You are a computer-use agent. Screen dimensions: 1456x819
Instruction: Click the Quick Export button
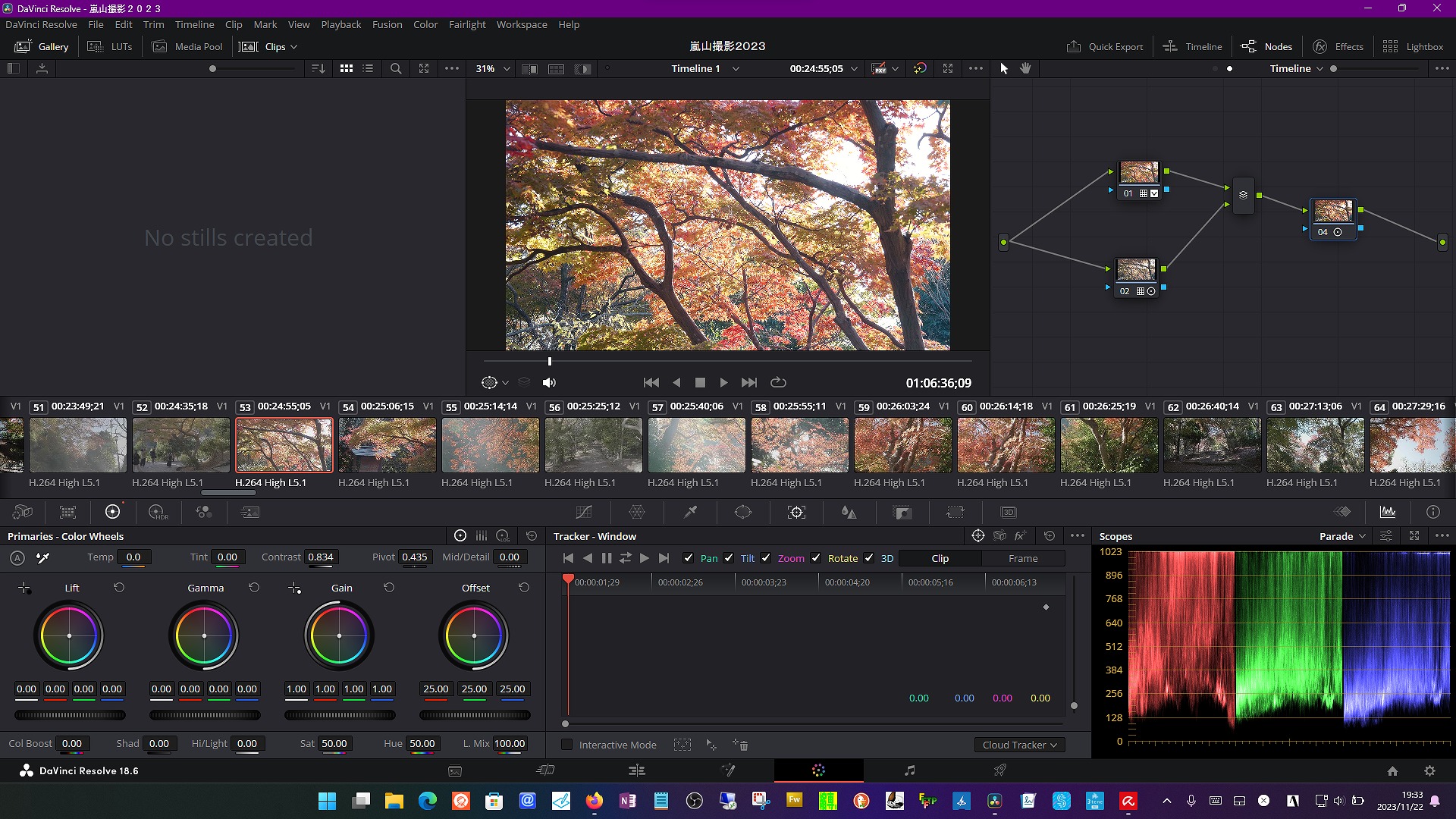[x=1105, y=46]
